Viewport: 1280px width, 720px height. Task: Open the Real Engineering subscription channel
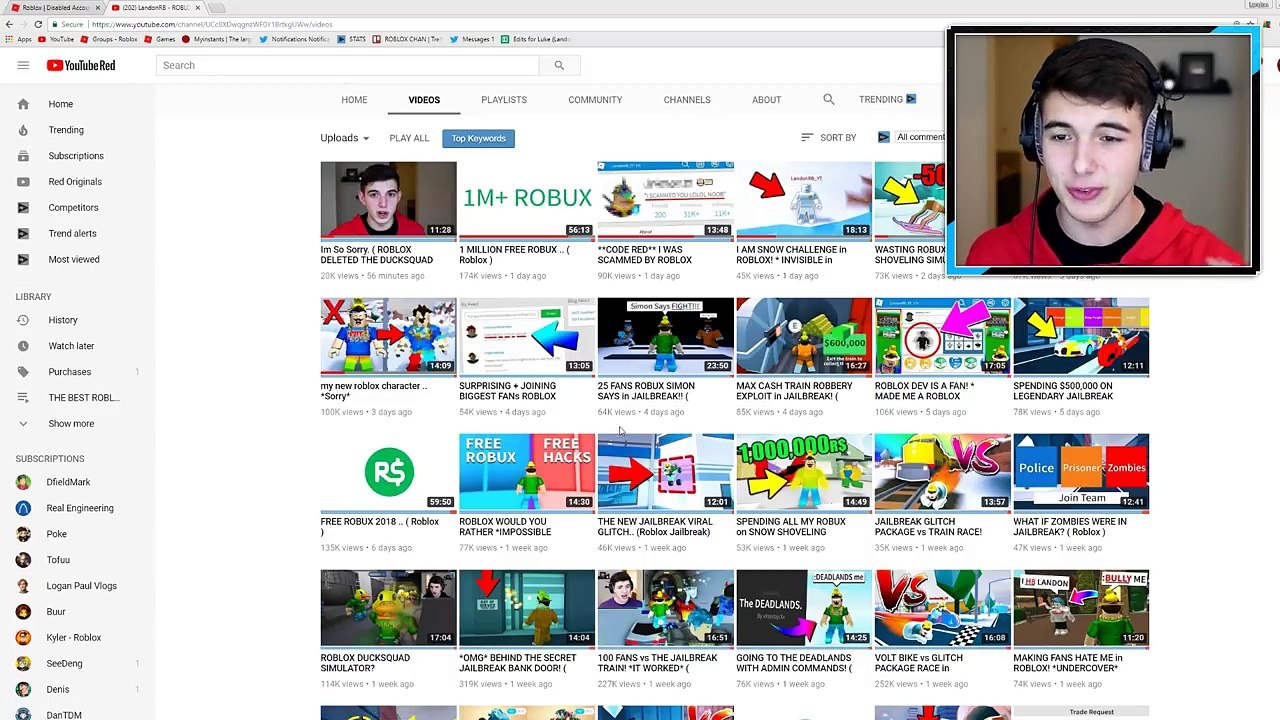[x=80, y=508]
